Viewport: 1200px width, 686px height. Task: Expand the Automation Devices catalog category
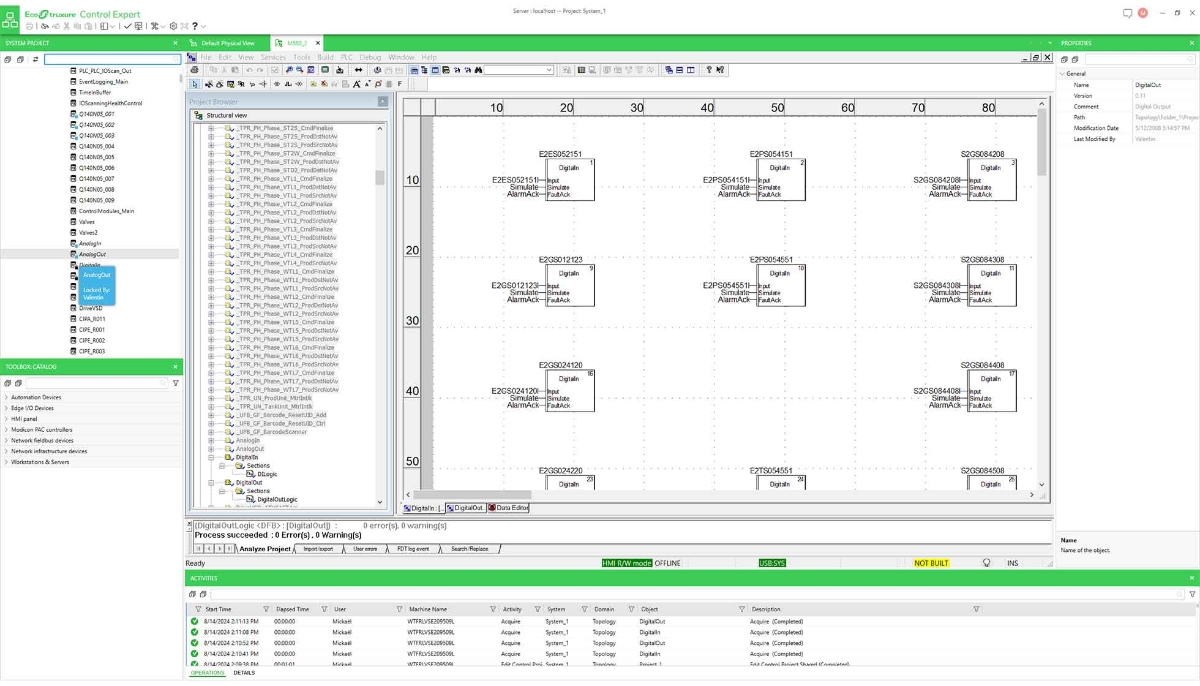[6, 397]
